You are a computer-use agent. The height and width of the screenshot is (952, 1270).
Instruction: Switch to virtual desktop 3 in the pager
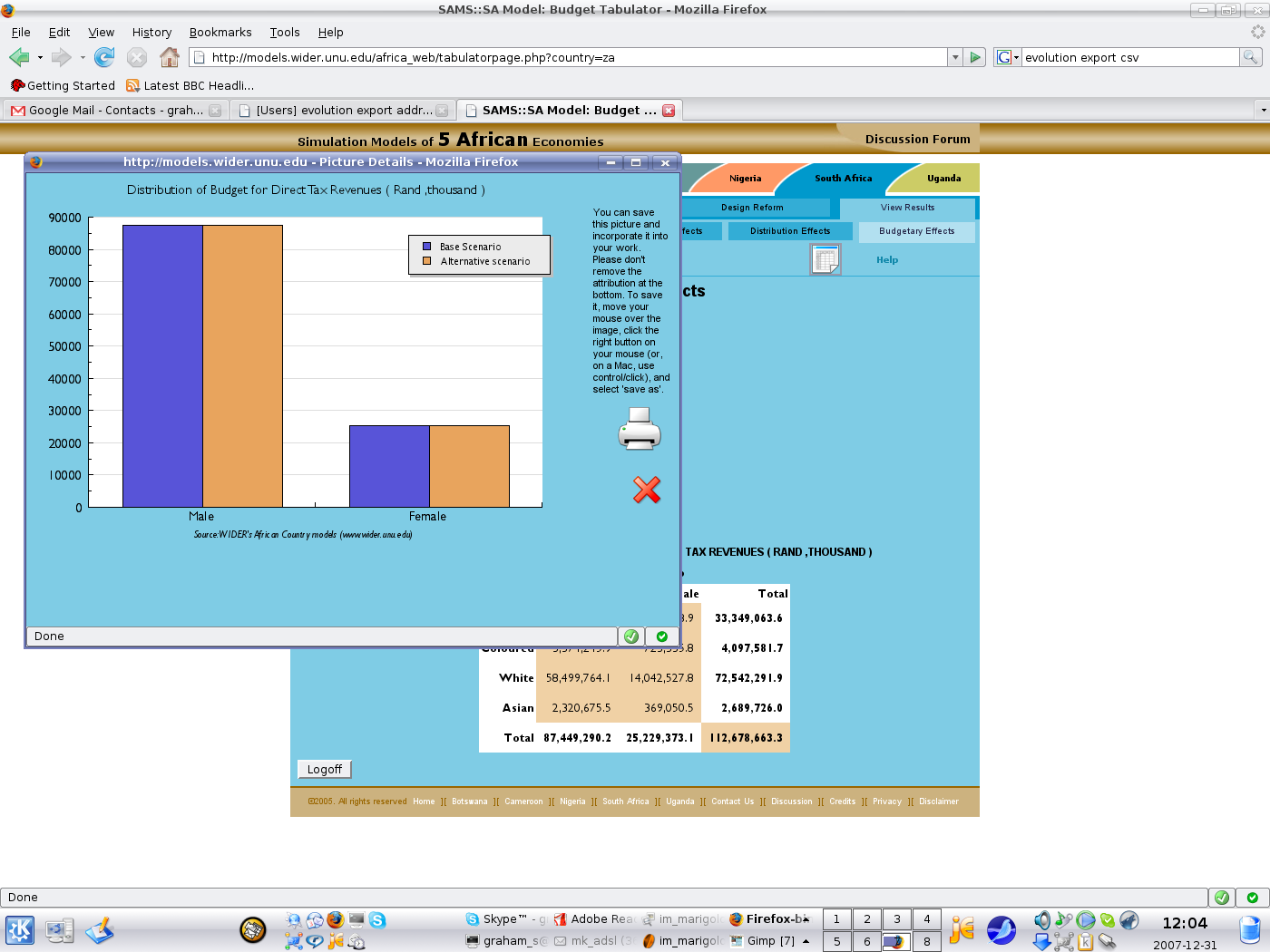tap(897, 918)
